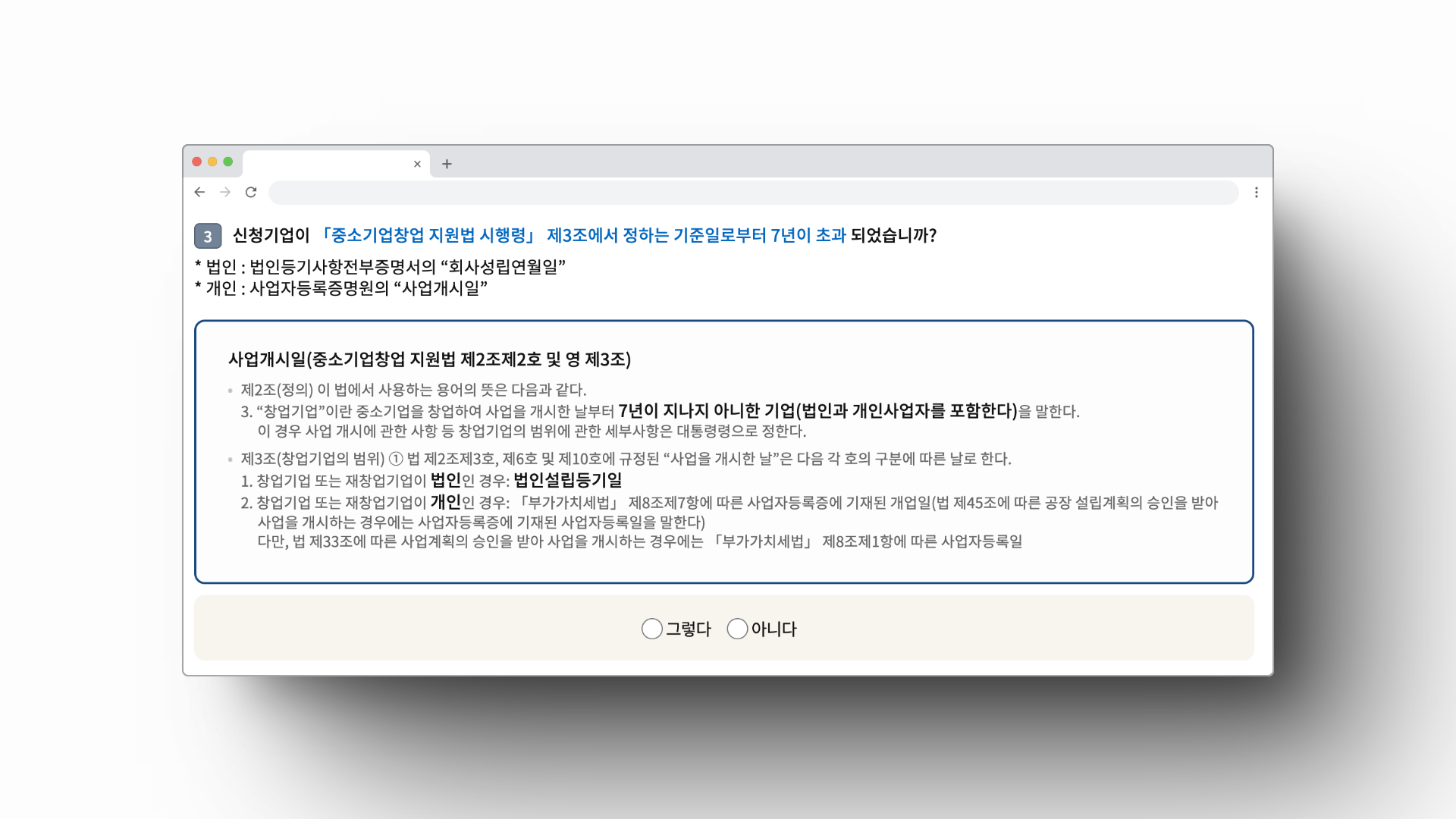Click the browser back arrow
The width and height of the screenshot is (1456, 819).
coord(199,193)
